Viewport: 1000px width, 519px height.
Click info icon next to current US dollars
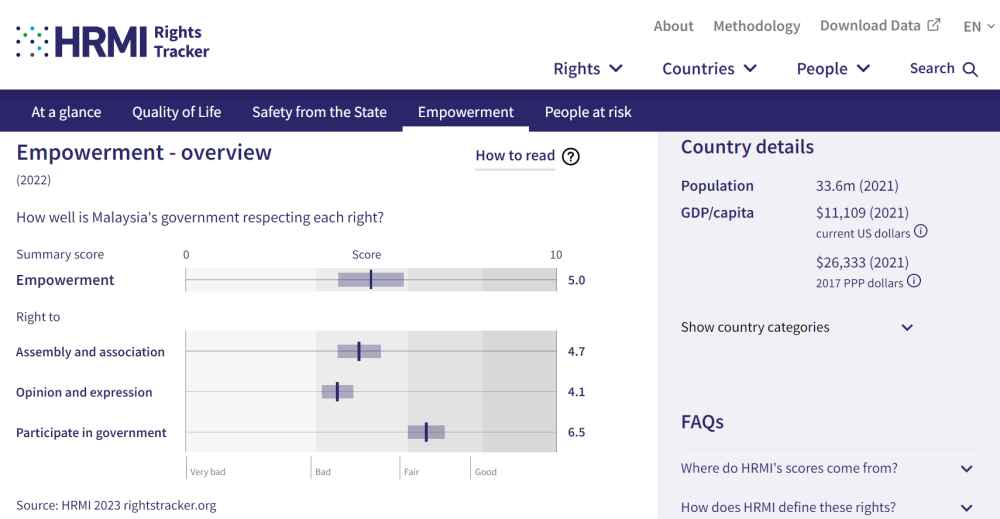pyautogui.click(x=921, y=232)
